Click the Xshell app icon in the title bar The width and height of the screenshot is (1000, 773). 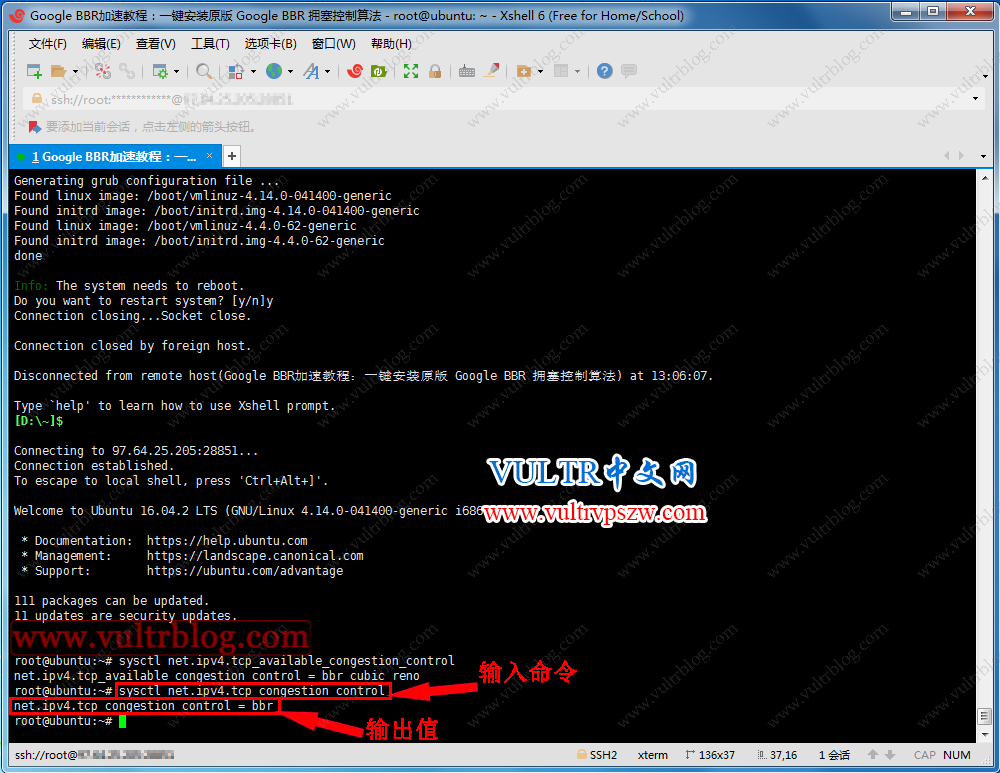coord(17,15)
